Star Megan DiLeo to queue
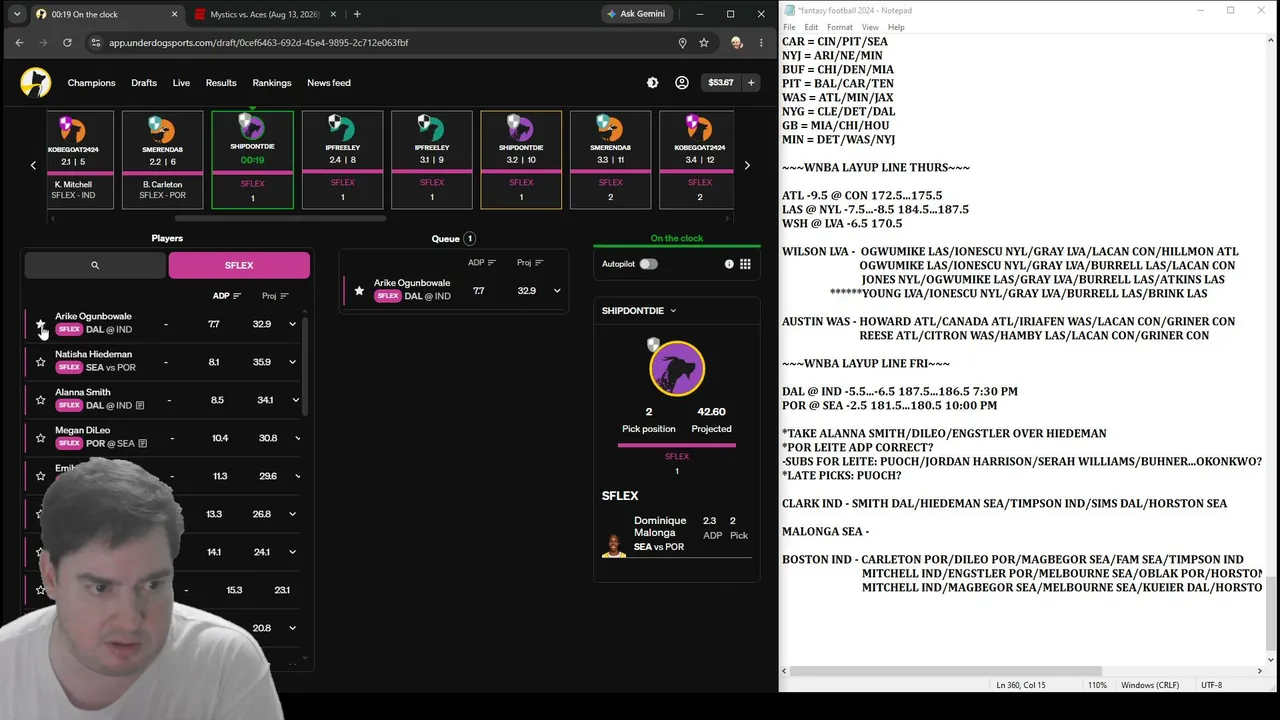The height and width of the screenshot is (720, 1280). point(40,438)
